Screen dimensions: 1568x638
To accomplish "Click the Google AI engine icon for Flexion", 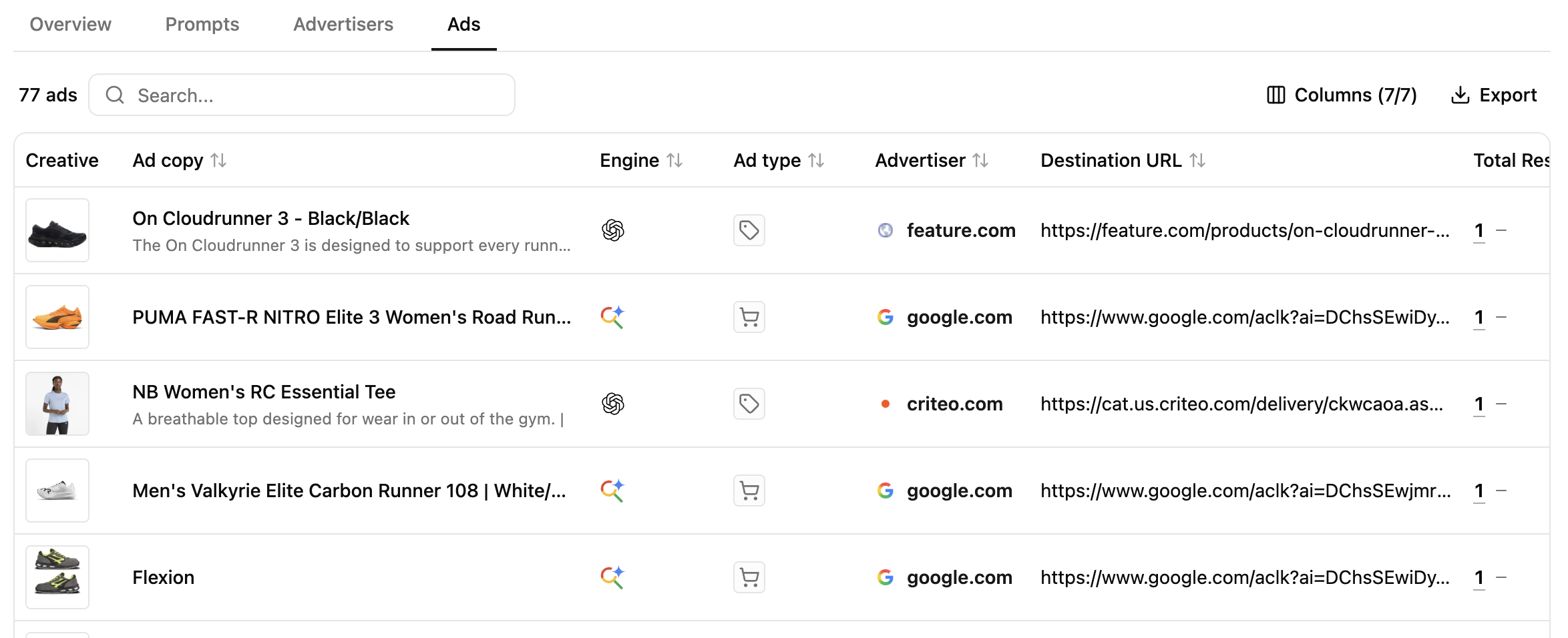I will 612,577.
